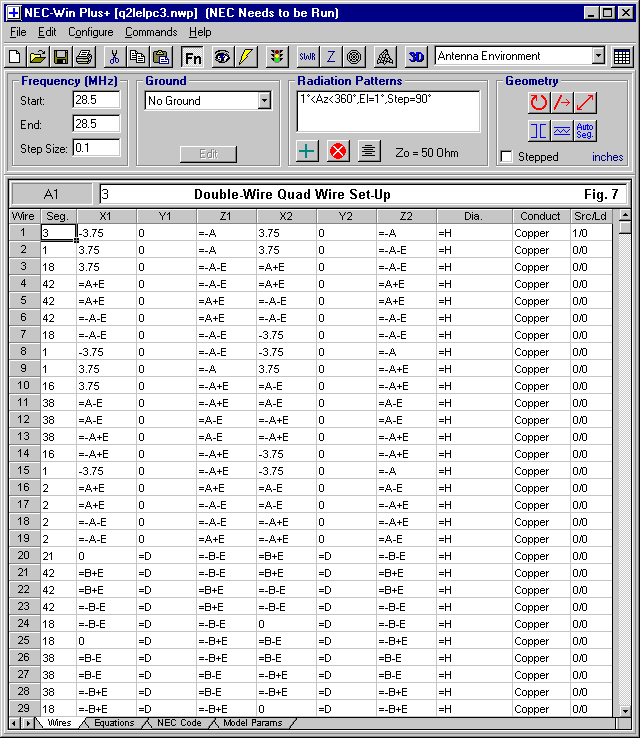The height and width of the screenshot is (738, 640).
Task: Open the Antenna Environment dropdown
Action: click(x=598, y=57)
